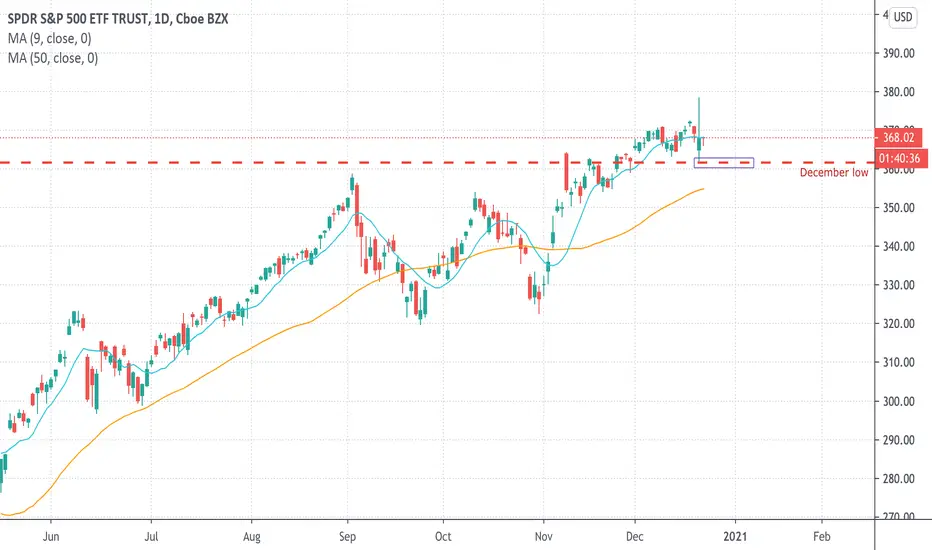Click the Nov label on time axis
This screenshot has width=932, height=550.
click(x=543, y=536)
